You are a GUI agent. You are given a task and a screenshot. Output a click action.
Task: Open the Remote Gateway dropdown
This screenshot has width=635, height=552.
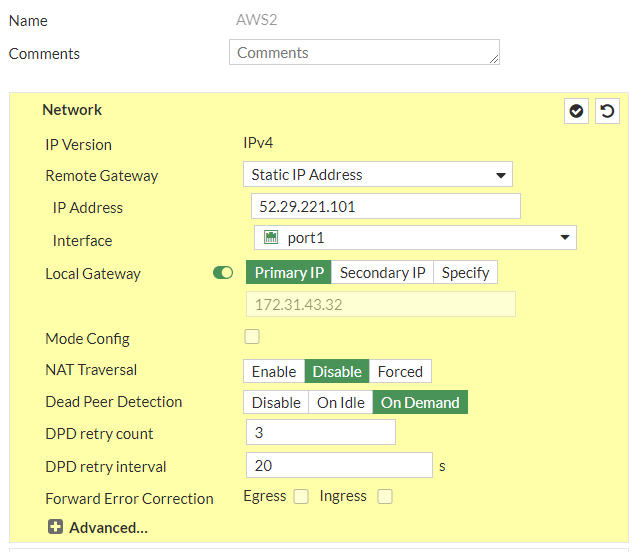point(377,175)
